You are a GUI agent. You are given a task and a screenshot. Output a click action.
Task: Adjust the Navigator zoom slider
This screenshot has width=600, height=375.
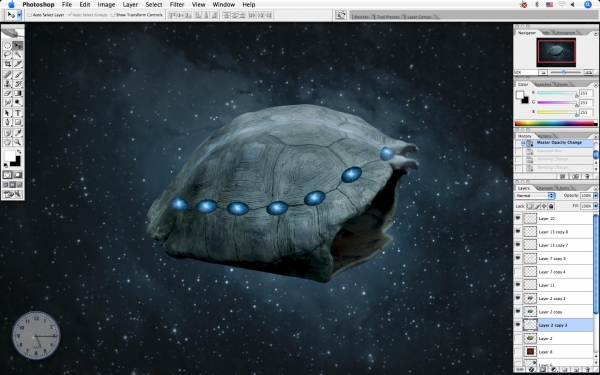click(x=564, y=72)
